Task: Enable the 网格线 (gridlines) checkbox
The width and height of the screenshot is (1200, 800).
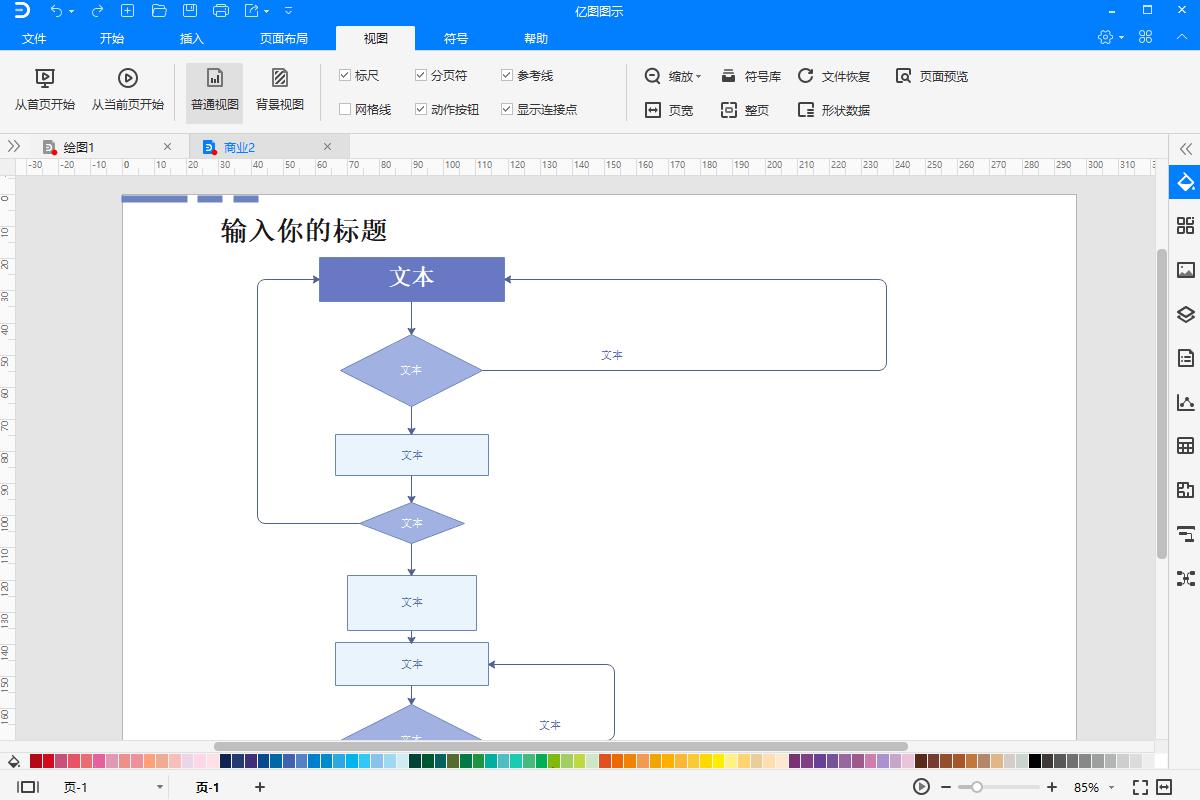Action: [343, 109]
